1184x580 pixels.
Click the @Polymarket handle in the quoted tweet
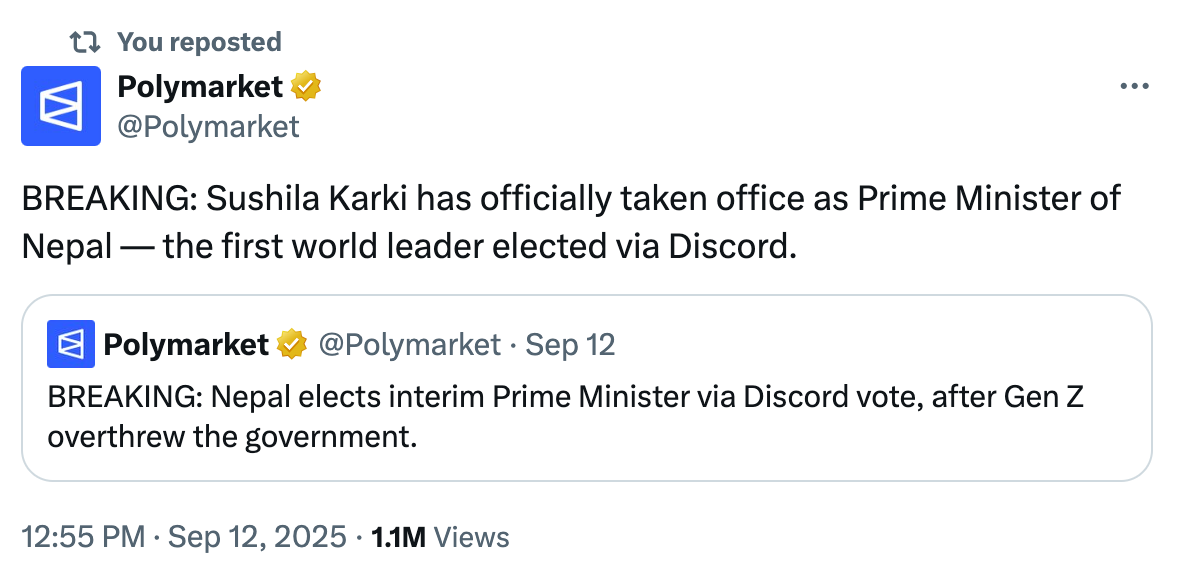click(x=409, y=345)
